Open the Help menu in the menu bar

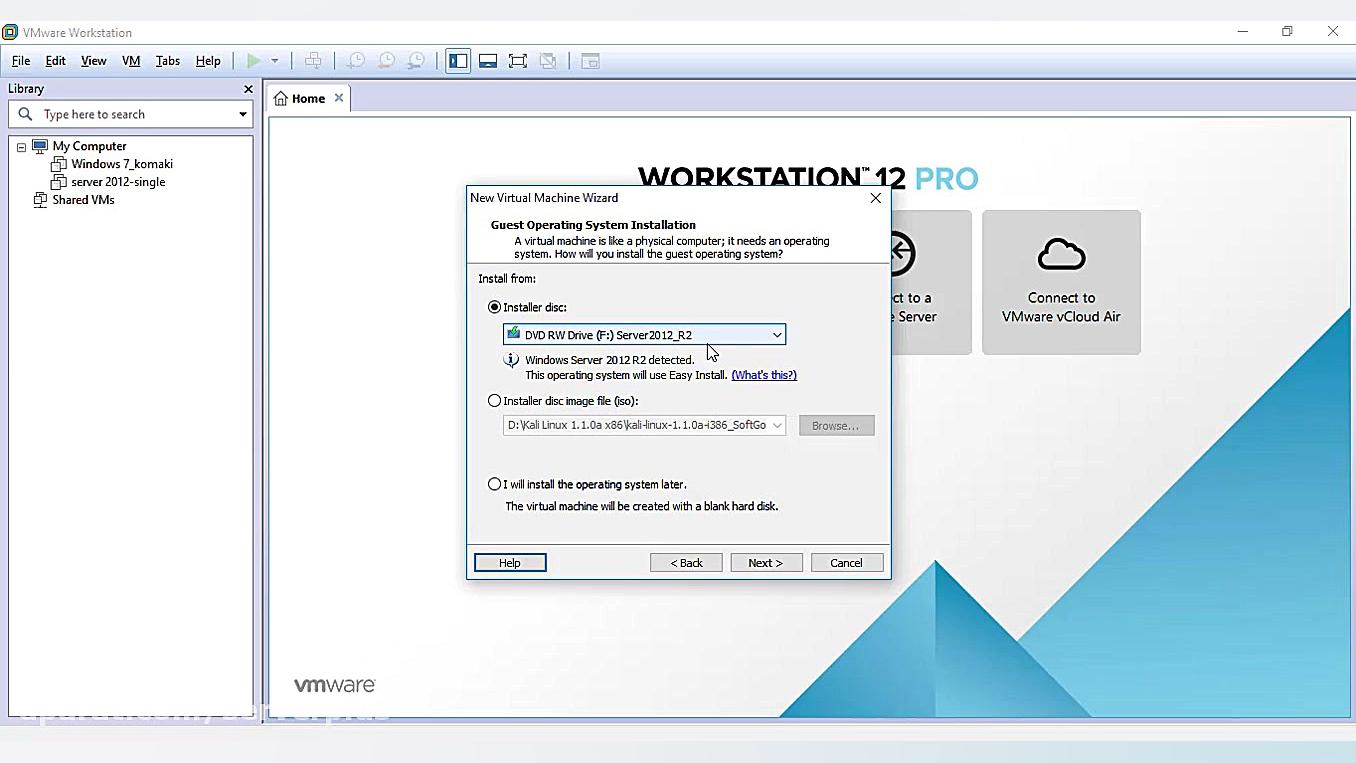(x=208, y=61)
